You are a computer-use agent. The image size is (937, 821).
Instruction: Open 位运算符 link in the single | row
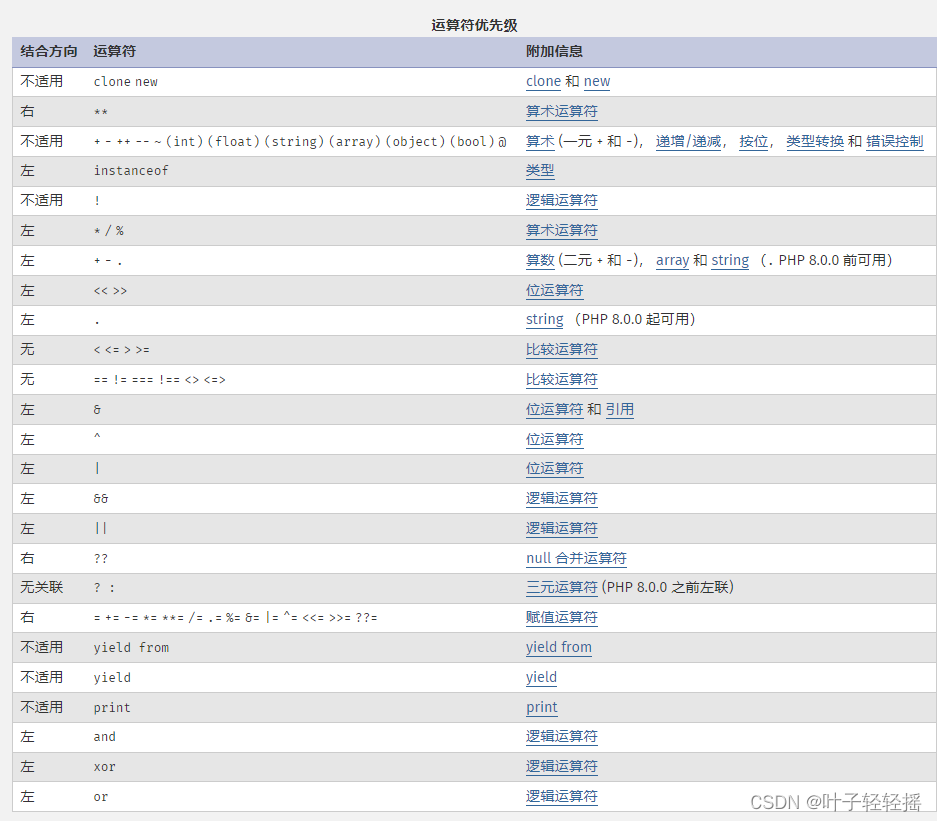(x=555, y=468)
